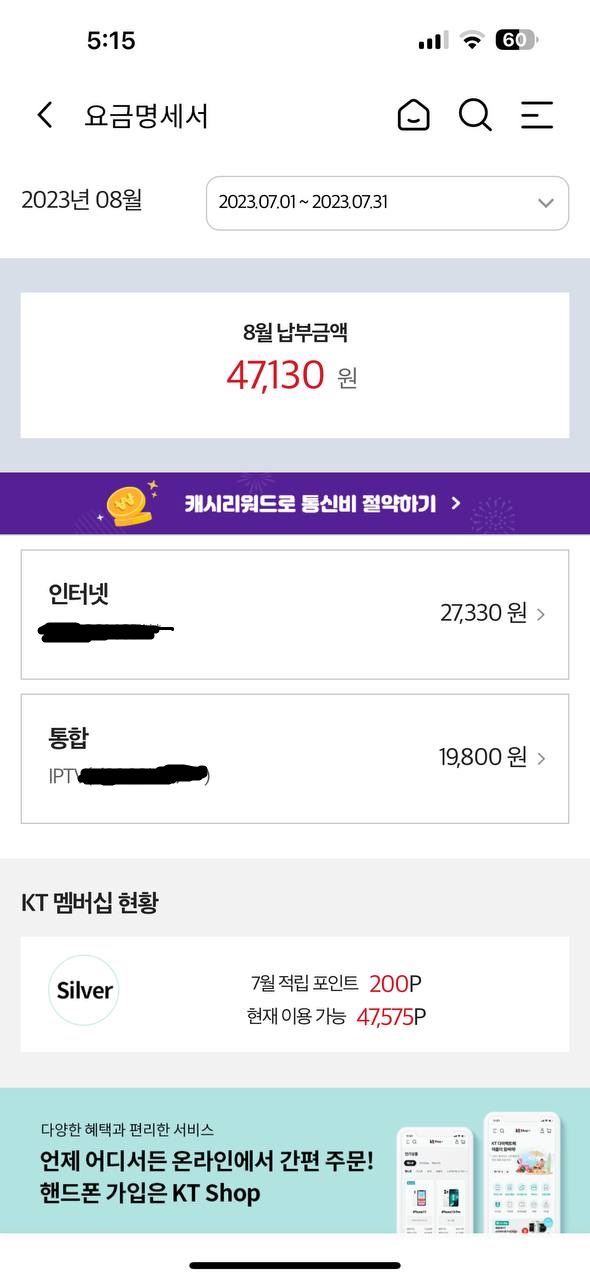The width and height of the screenshot is (590, 1280).
Task: Tap the arrow on 캐시리워드 banner
Action: point(456,503)
